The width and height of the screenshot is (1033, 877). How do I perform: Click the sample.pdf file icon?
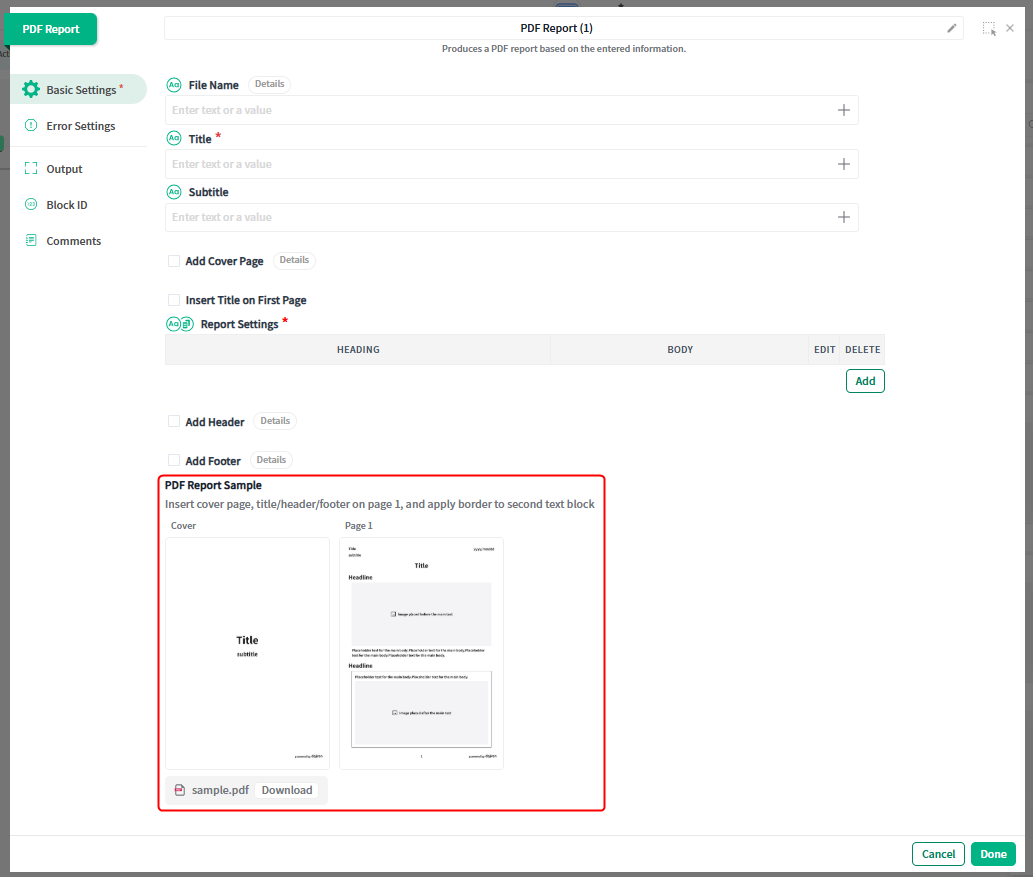point(179,790)
